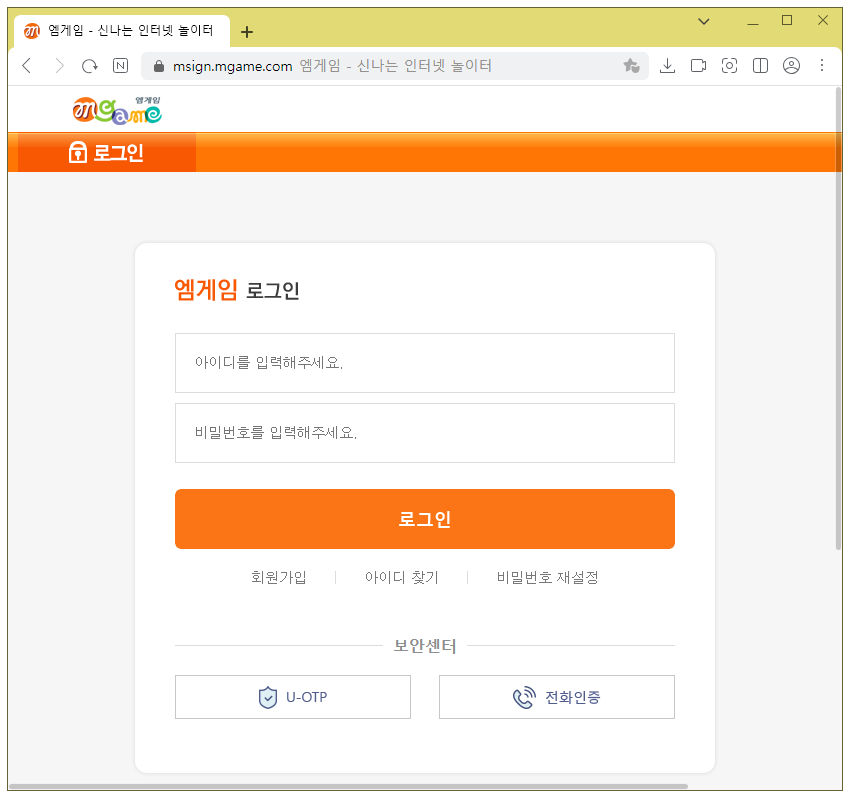
Task: Minimize the browser window
Action: point(753,22)
